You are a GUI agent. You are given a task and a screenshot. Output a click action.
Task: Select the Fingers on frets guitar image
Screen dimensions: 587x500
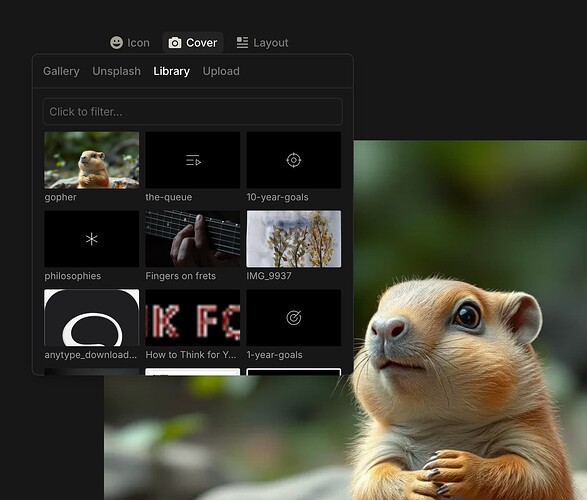tap(193, 239)
